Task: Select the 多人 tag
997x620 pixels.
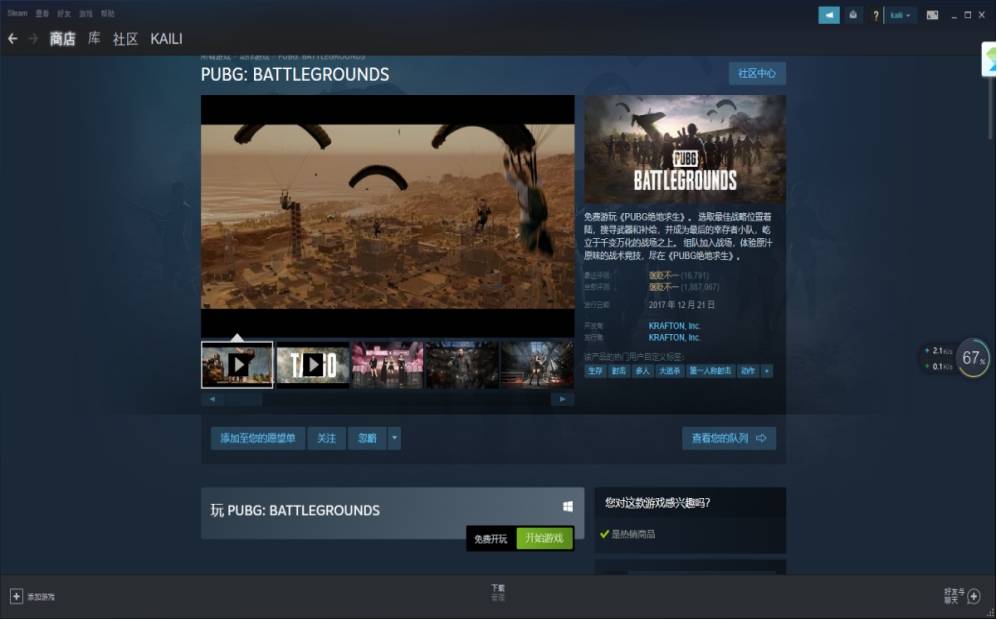Action: tap(643, 371)
